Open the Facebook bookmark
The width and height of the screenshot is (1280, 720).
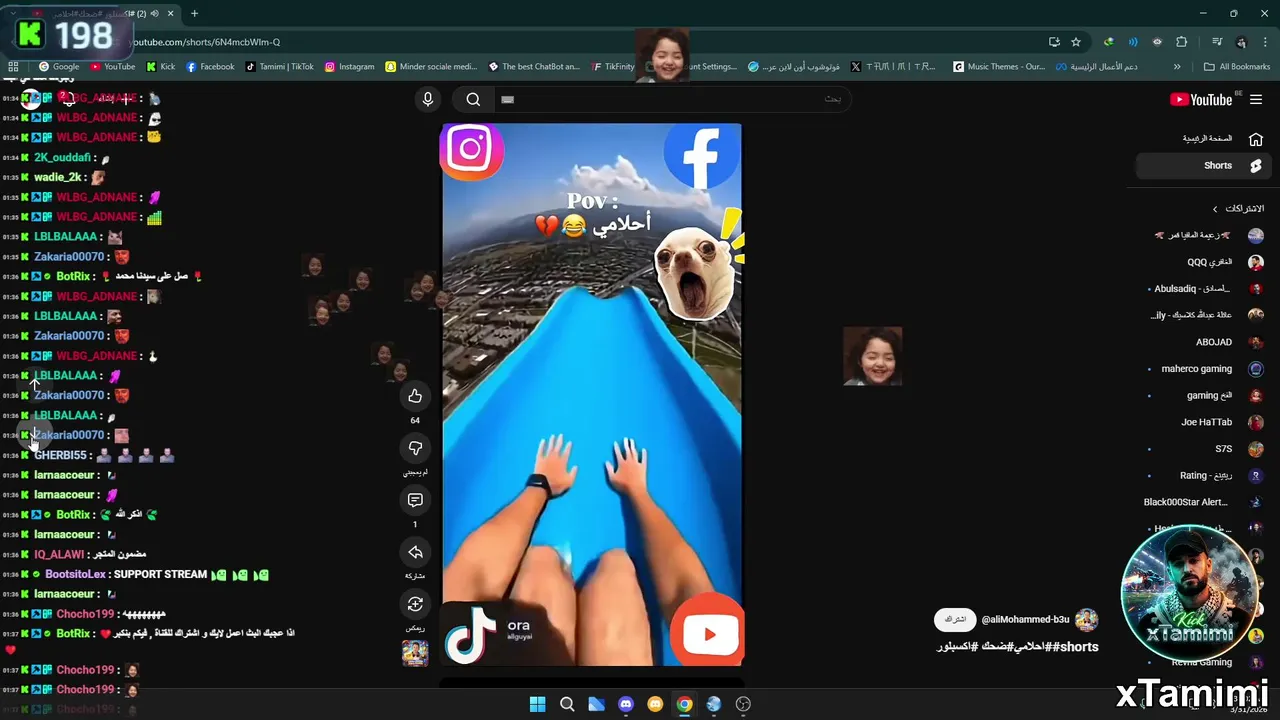tap(210, 67)
